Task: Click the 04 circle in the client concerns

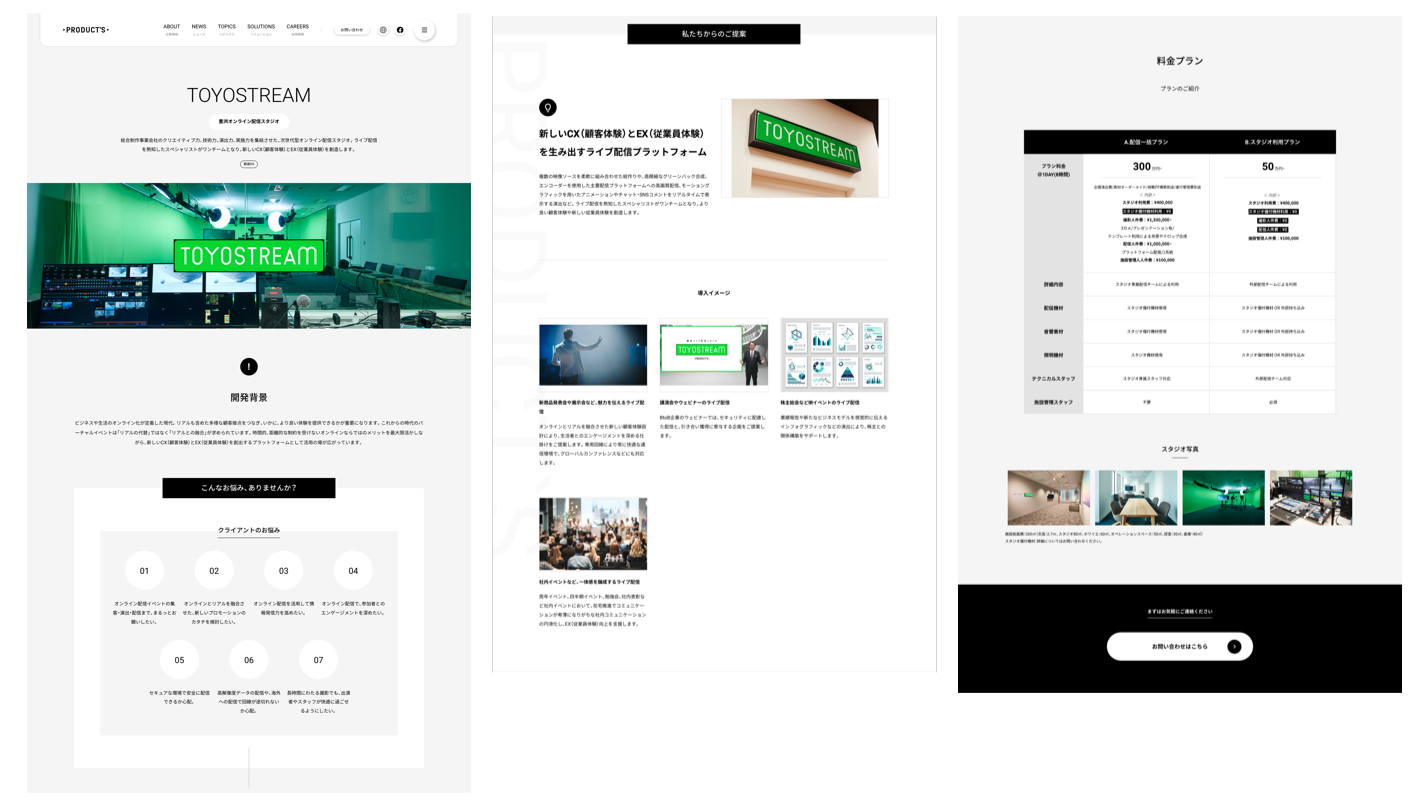Action: pyautogui.click(x=353, y=571)
